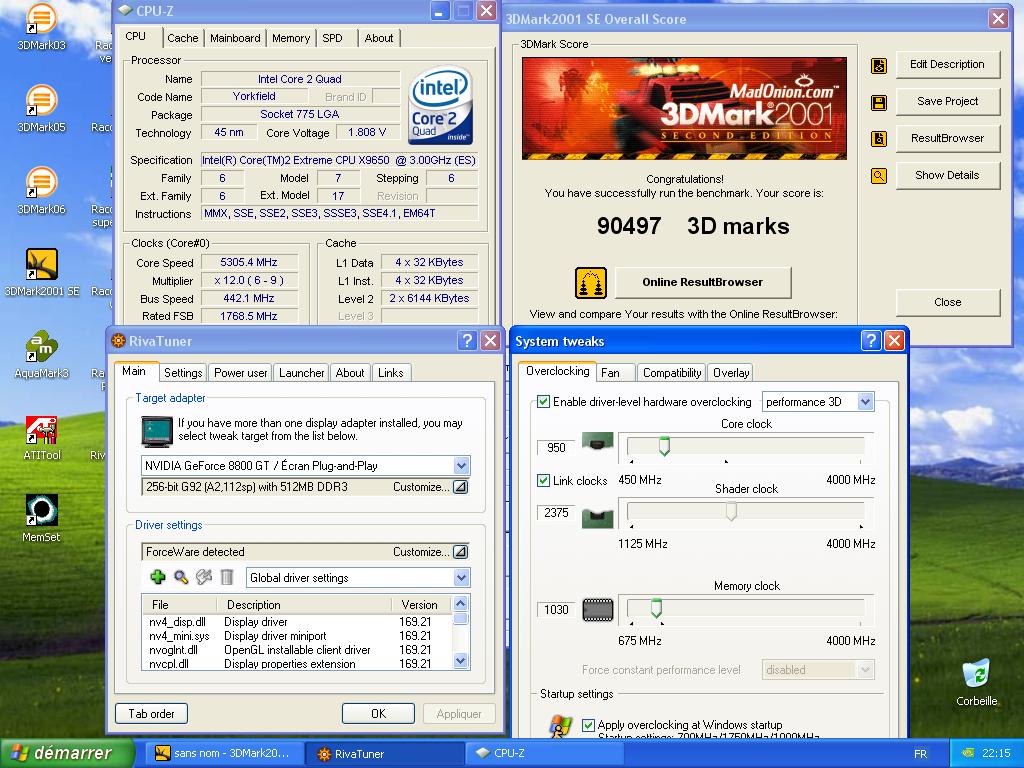
Task: Click the help question mark in System tweaks title bar
Action: 871,340
